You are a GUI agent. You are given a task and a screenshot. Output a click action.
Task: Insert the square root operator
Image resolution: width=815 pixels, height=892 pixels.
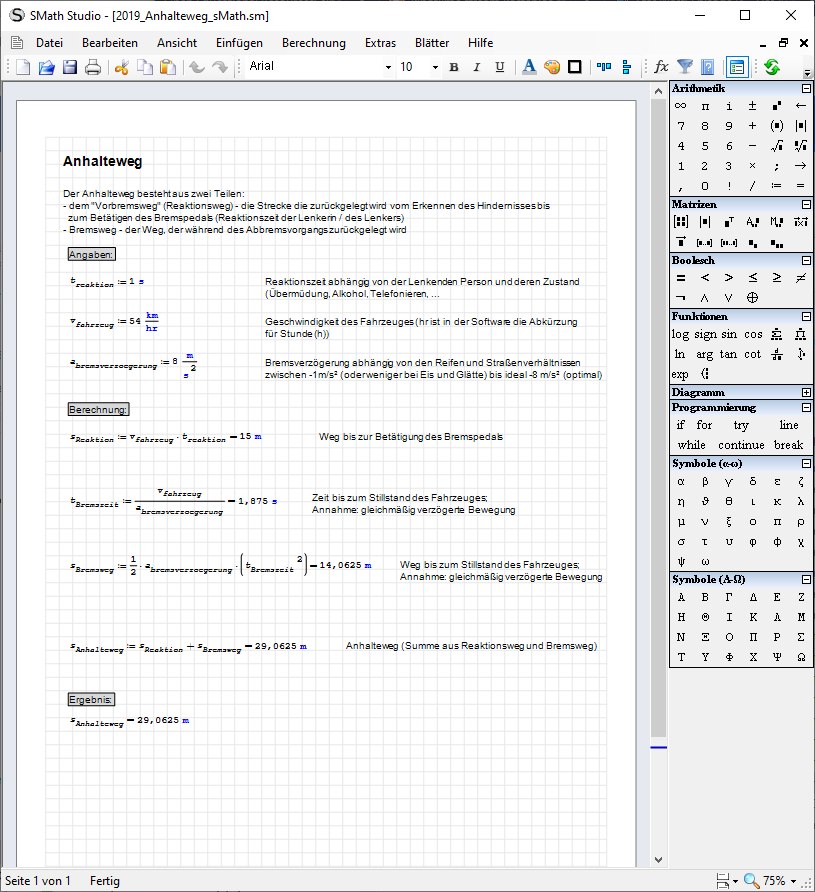point(776,146)
